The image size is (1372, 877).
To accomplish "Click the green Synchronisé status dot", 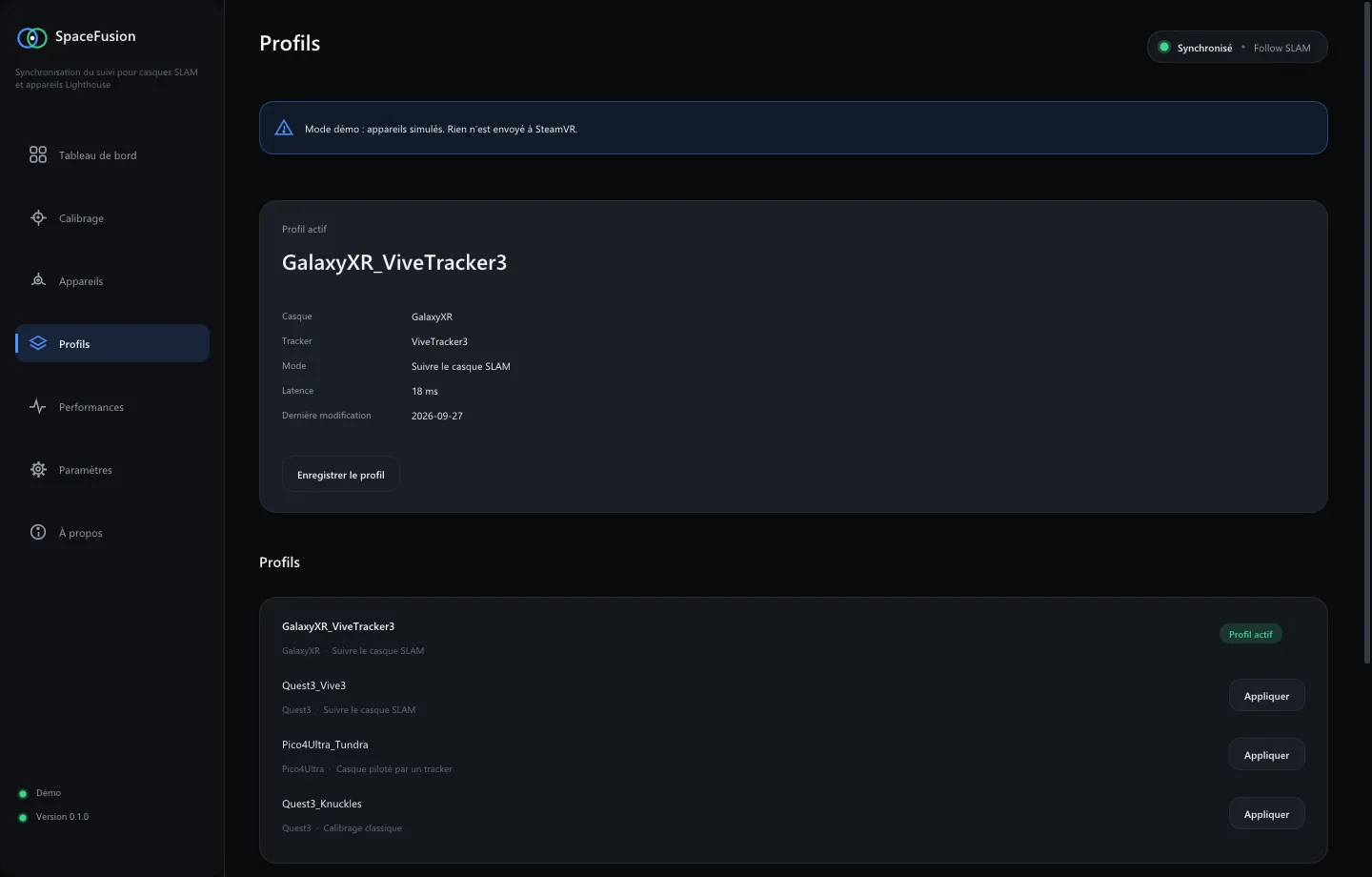I will pyautogui.click(x=1164, y=47).
